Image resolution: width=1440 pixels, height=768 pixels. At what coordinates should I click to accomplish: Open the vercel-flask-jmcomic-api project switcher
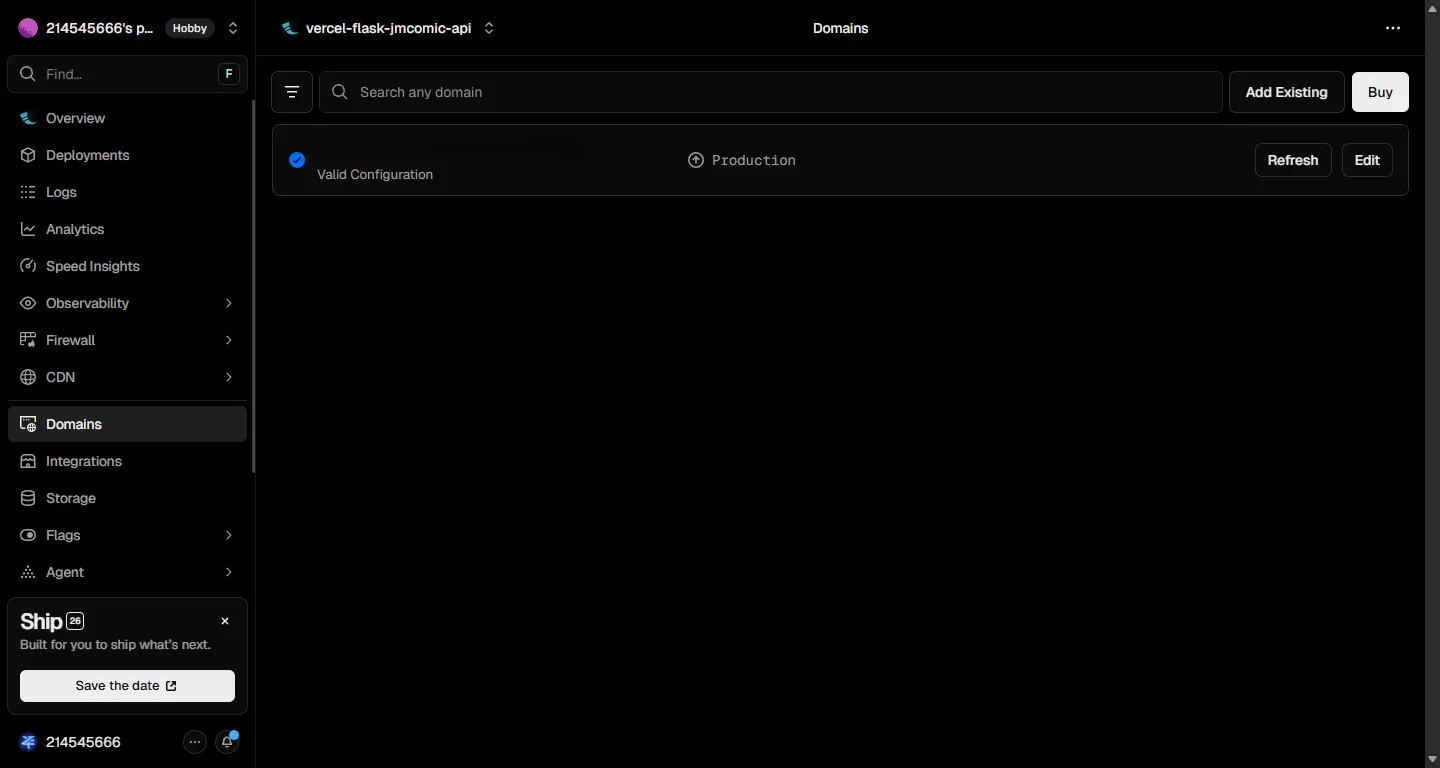tap(489, 29)
